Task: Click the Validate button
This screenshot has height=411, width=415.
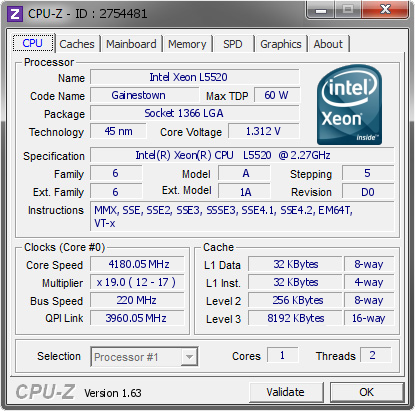Action: (286, 392)
